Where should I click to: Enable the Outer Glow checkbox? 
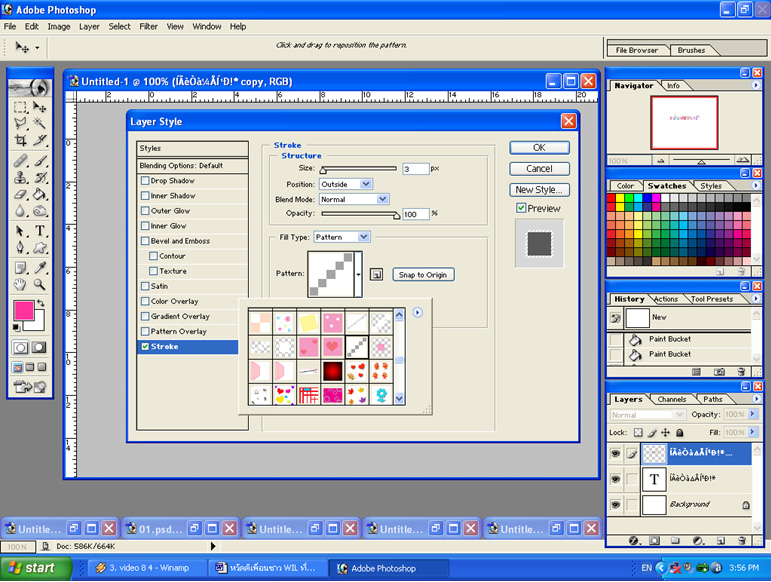pyautogui.click(x=145, y=210)
